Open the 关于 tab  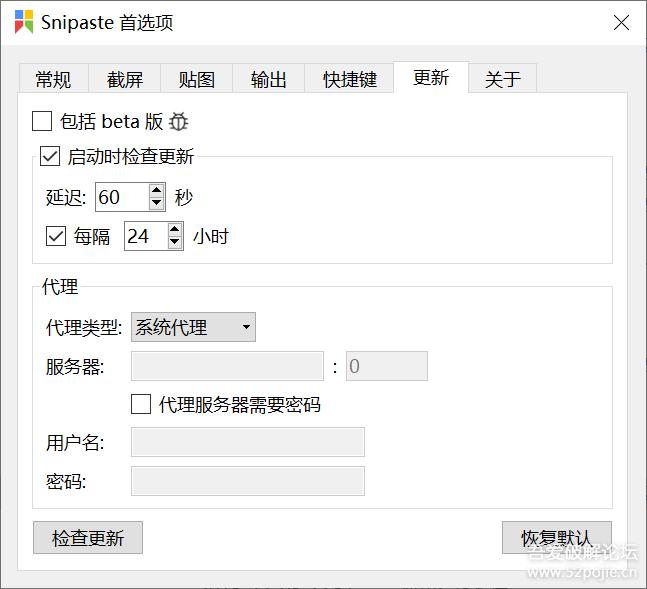[x=503, y=79]
